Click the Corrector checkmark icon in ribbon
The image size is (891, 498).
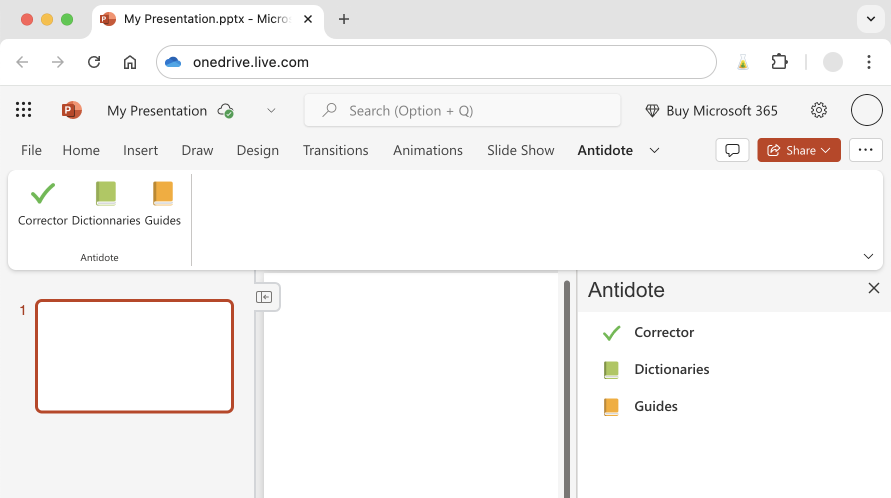click(42, 194)
